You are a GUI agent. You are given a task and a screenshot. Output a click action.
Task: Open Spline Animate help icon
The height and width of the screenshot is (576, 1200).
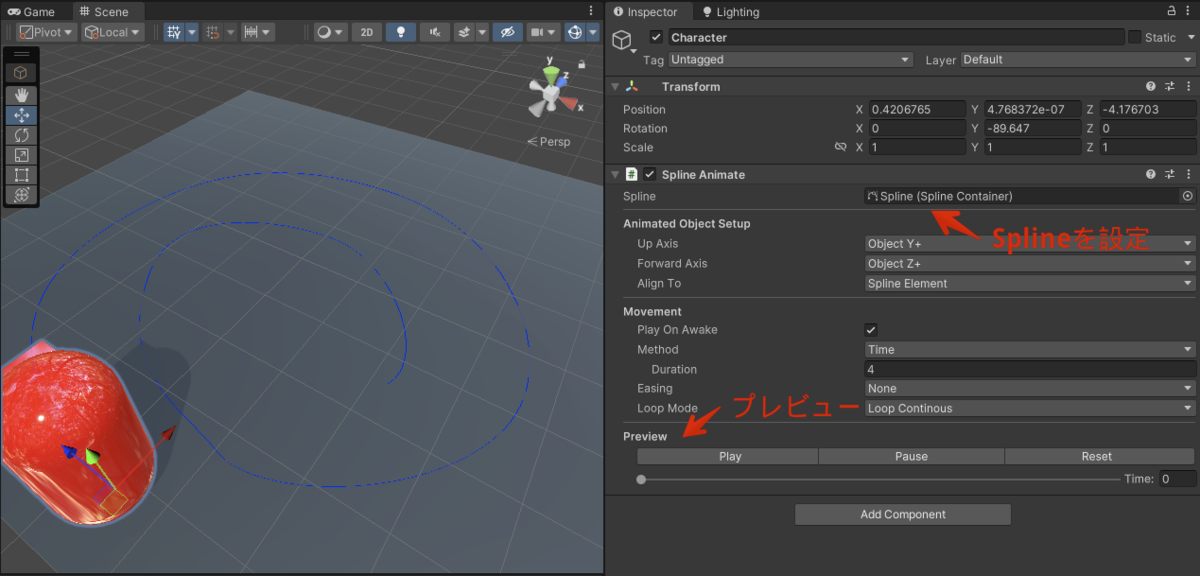coord(1151,174)
